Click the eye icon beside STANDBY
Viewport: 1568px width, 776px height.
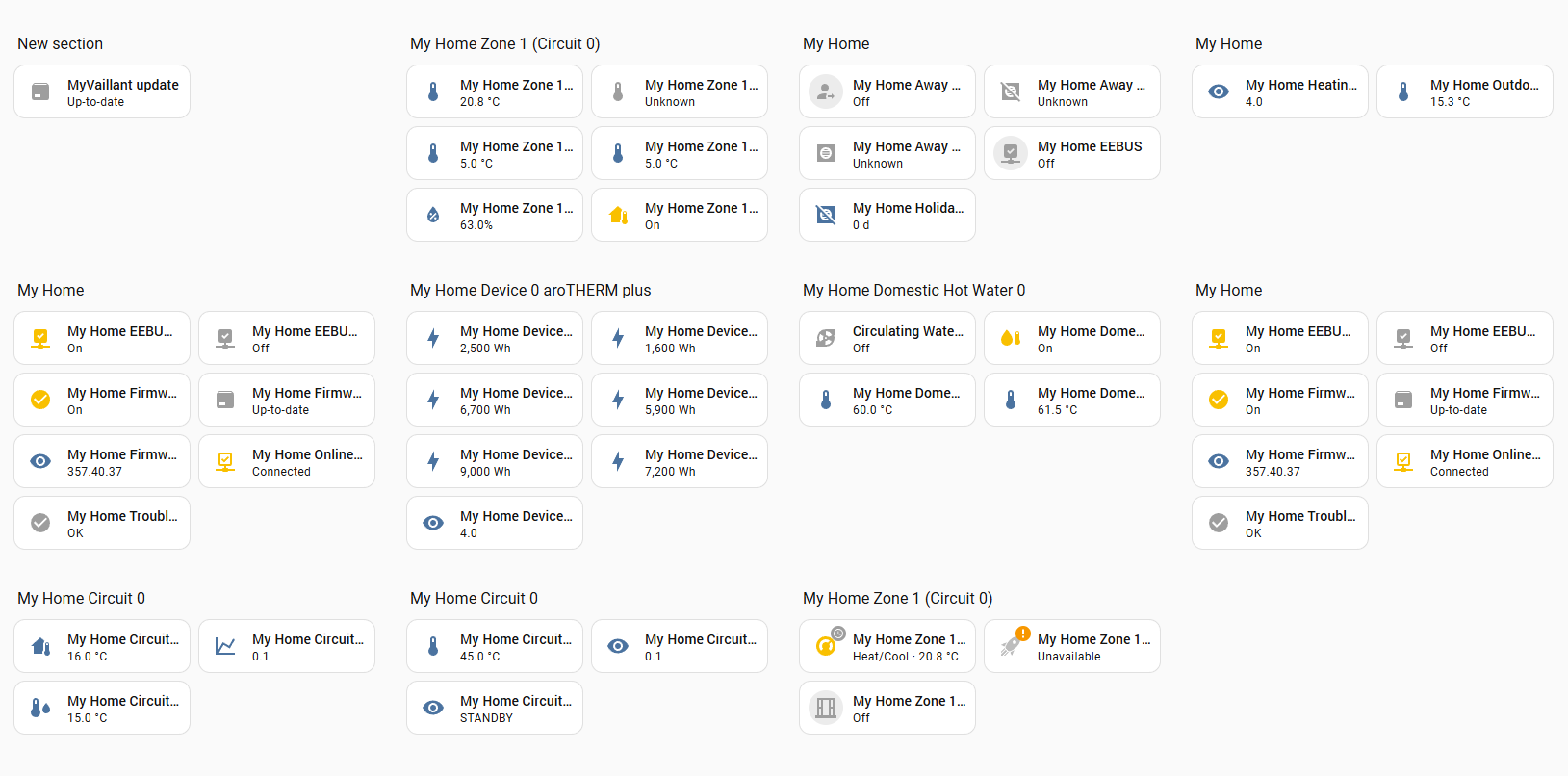(x=433, y=708)
